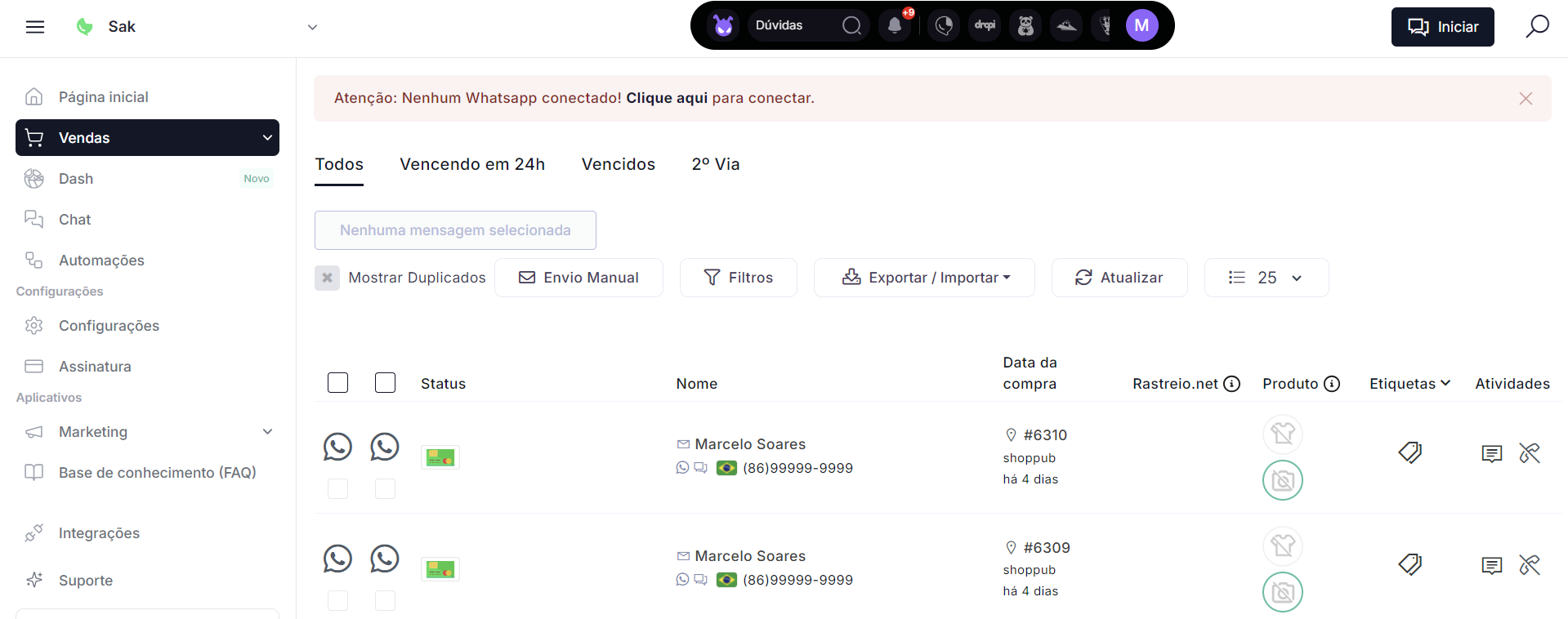
Task: Click the tag icon for order #6309
Action: click(1410, 564)
